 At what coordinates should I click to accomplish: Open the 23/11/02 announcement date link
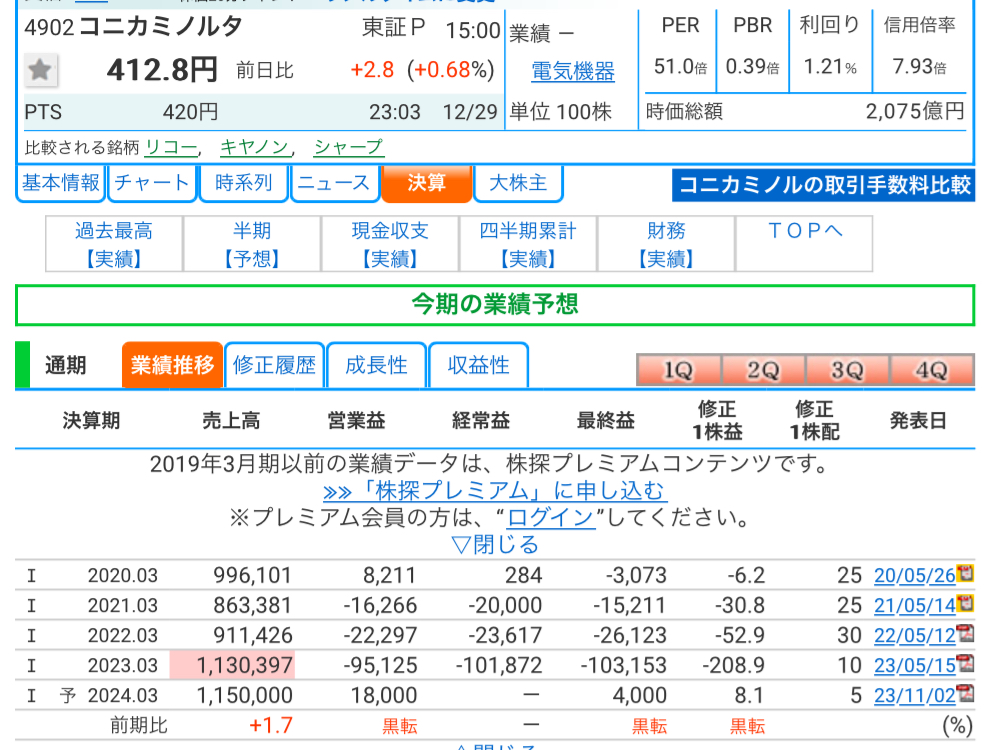(914, 696)
